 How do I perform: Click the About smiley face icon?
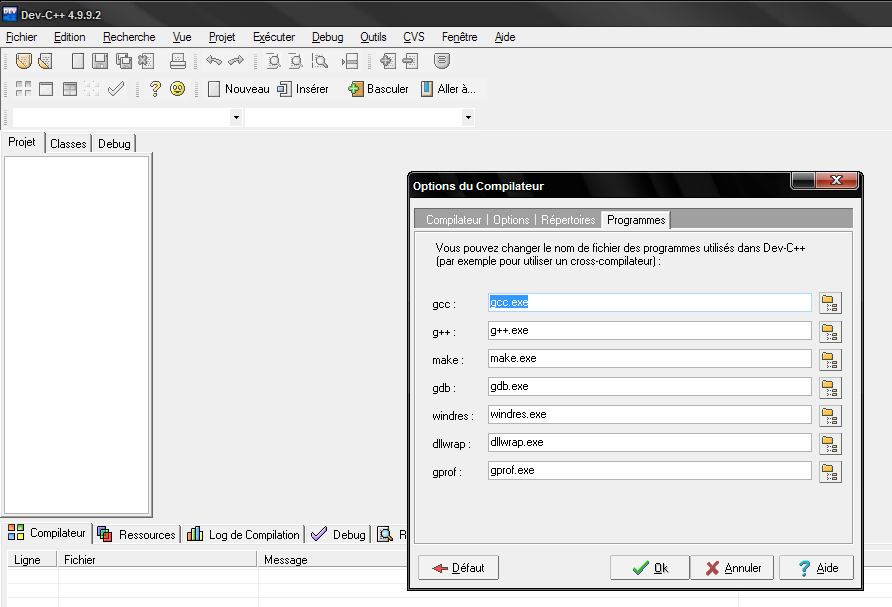click(x=177, y=89)
